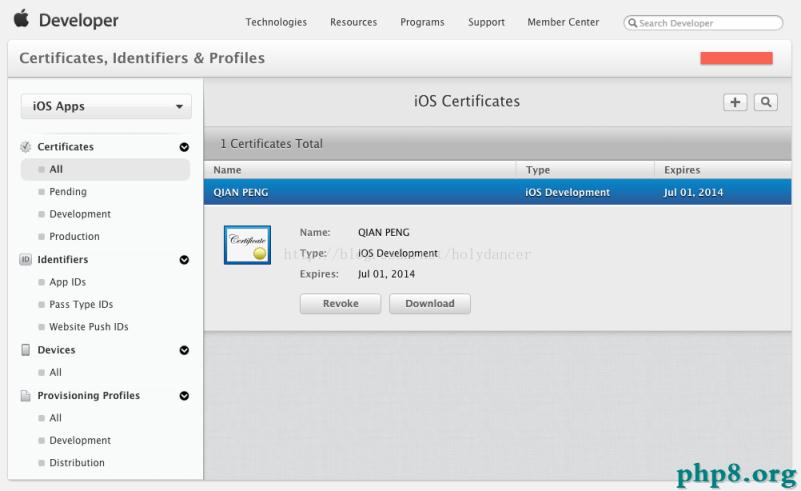Click the Identifiers sidebar heading

tap(63, 260)
